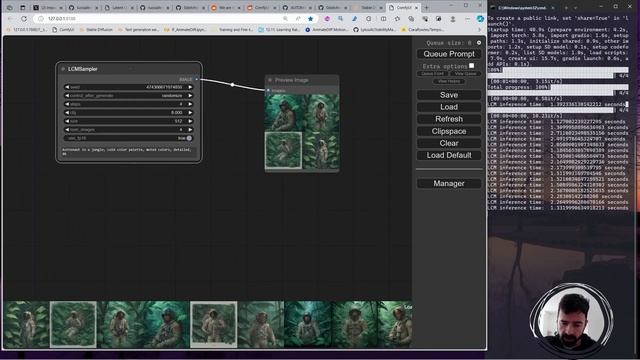Open the browser profile icon
This screenshot has height=360, width=640.
pyautogui.click(x=453, y=19)
